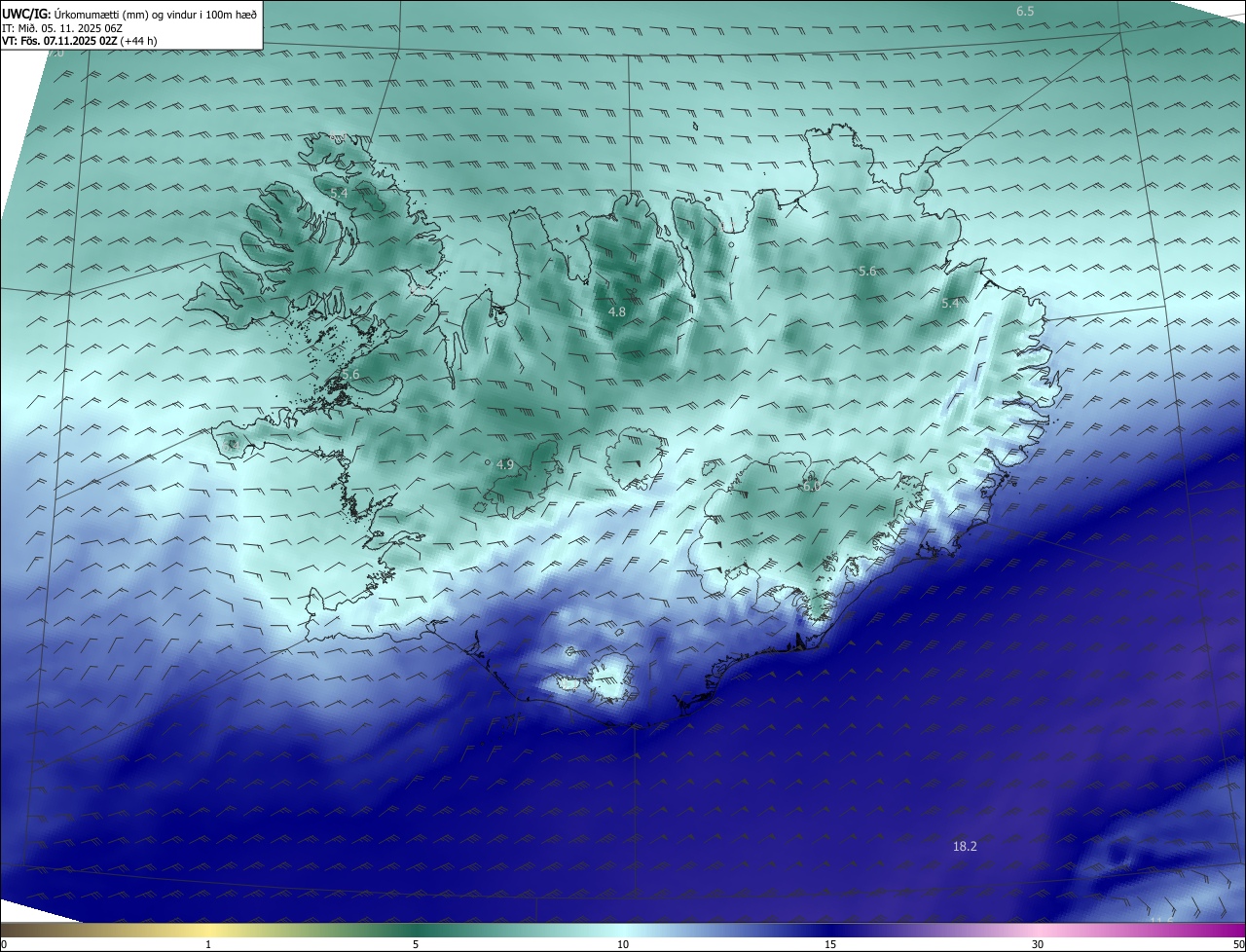
Task: Click the '5' tick on the color scale
Action: click(x=416, y=944)
